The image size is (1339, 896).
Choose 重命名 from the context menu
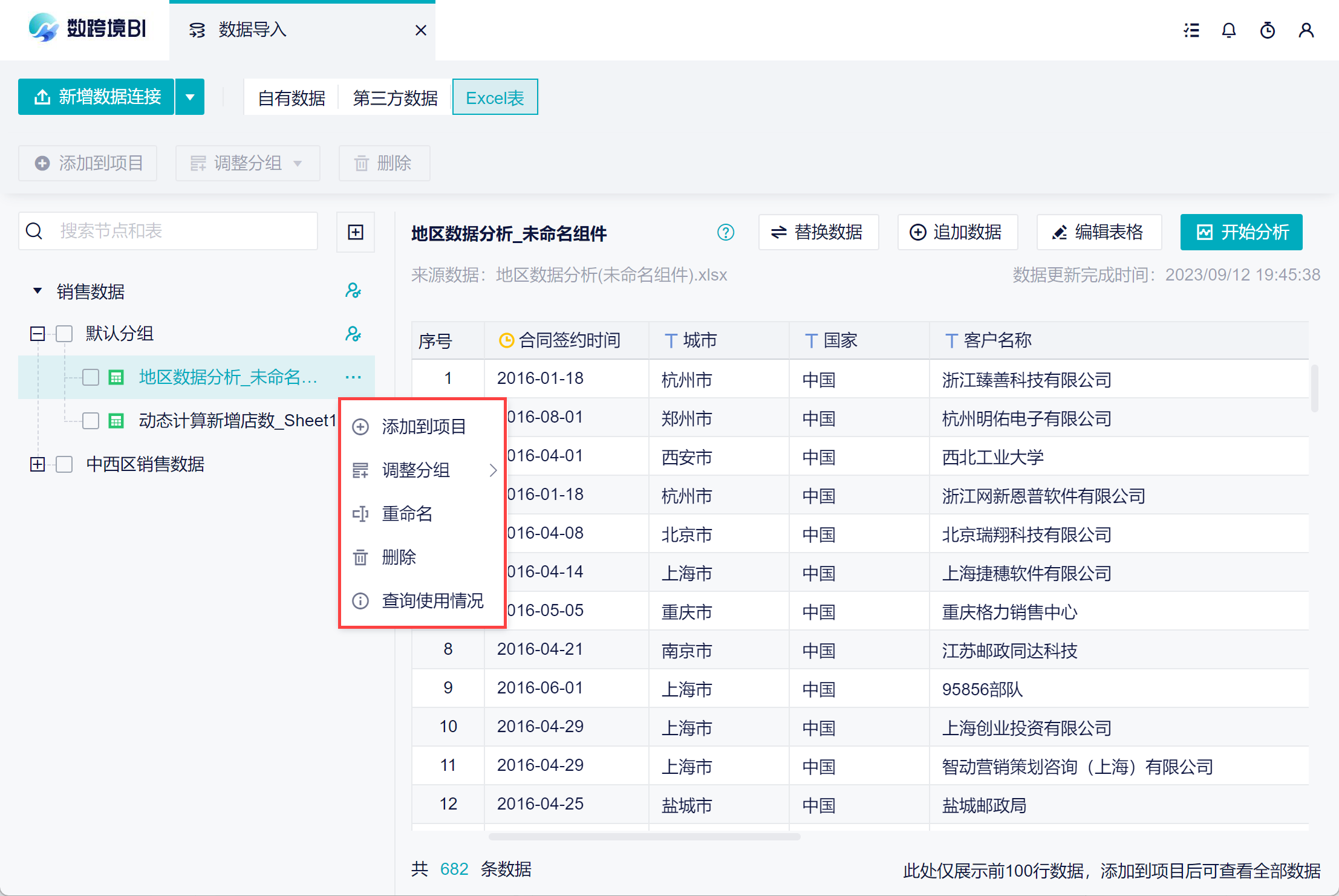click(x=407, y=514)
